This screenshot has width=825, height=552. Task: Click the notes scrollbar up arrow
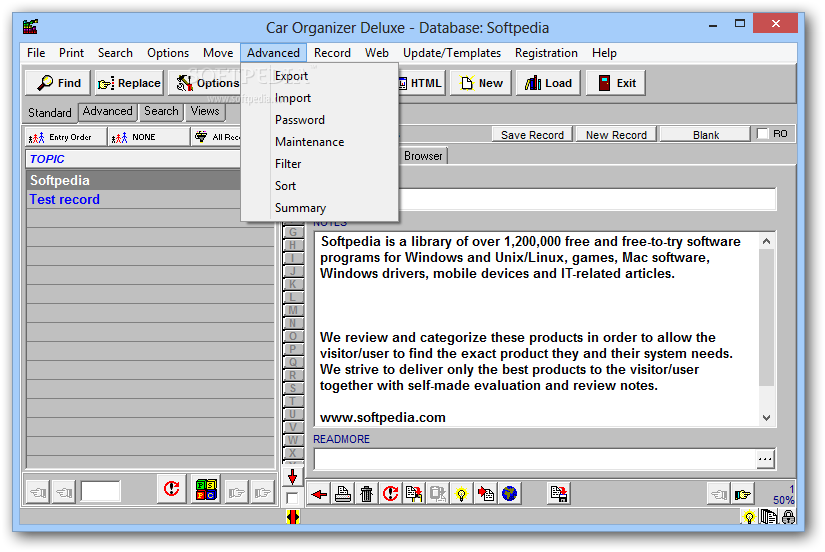click(x=767, y=242)
